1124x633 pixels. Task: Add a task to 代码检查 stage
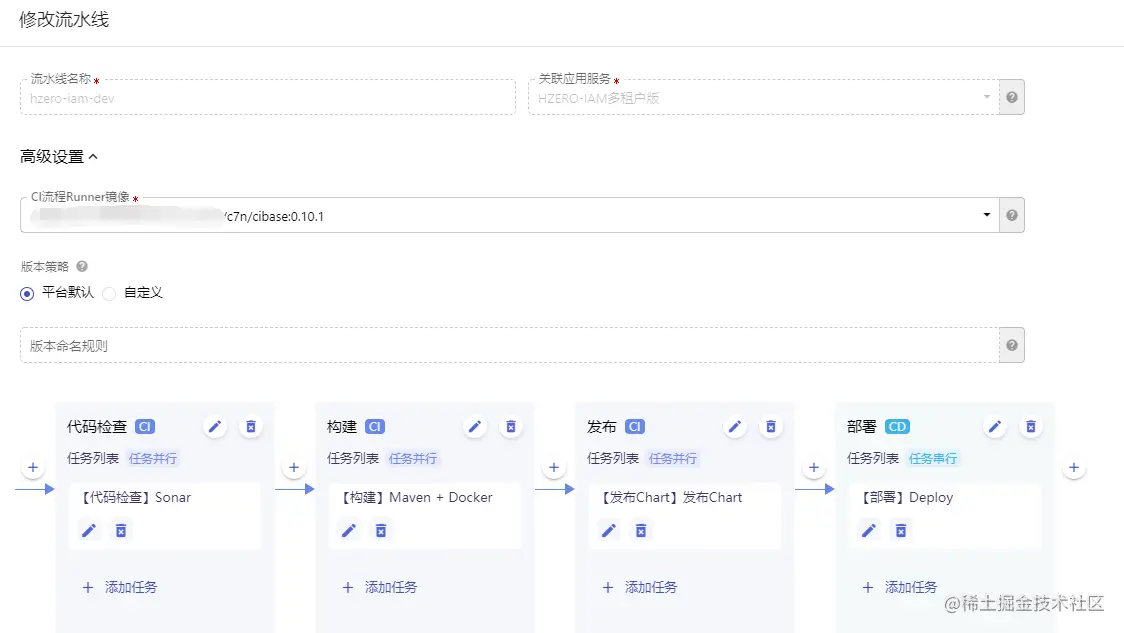[120, 587]
